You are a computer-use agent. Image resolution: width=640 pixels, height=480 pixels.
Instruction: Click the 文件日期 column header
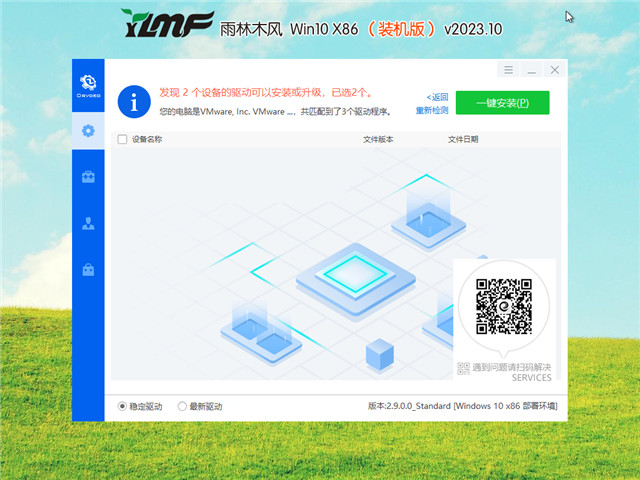(463, 139)
